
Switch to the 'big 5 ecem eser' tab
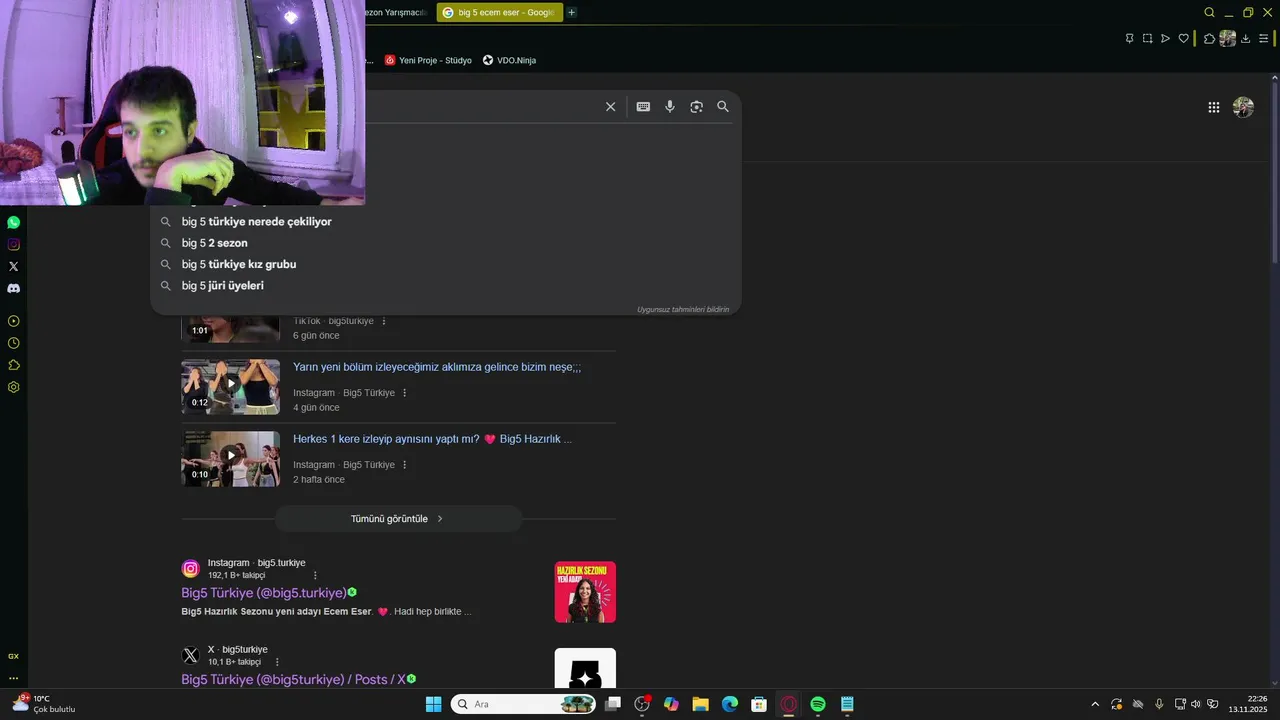pyautogui.click(x=498, y=12)
